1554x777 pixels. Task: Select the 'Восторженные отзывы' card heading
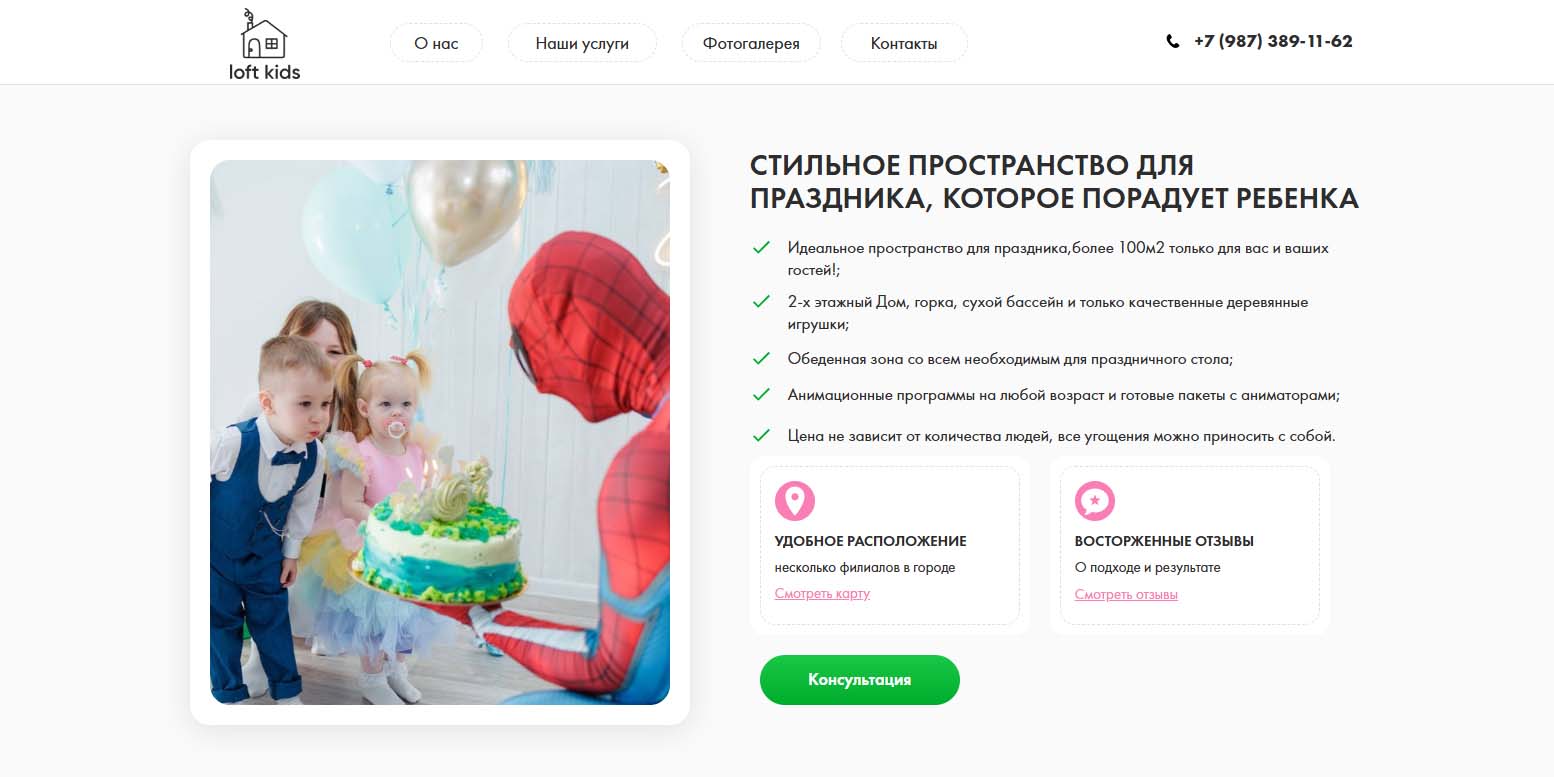pos(1164,541)
